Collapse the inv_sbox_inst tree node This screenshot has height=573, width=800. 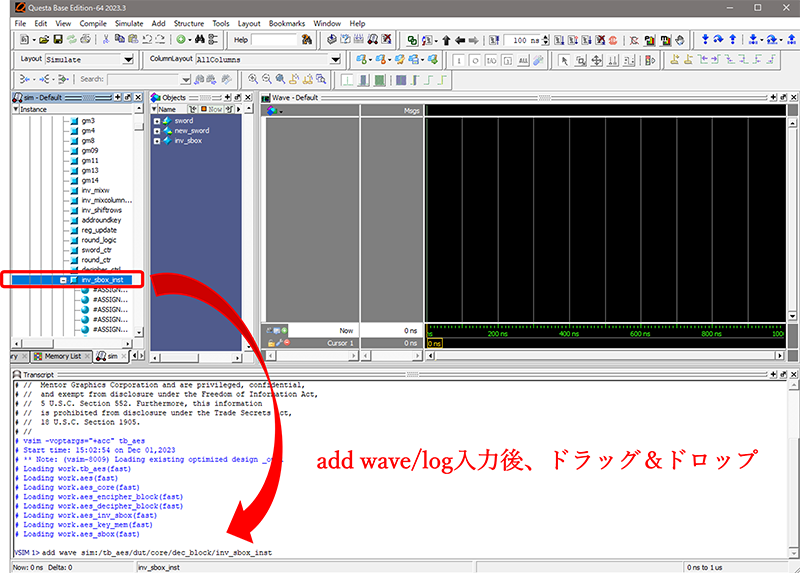[64, 280]
